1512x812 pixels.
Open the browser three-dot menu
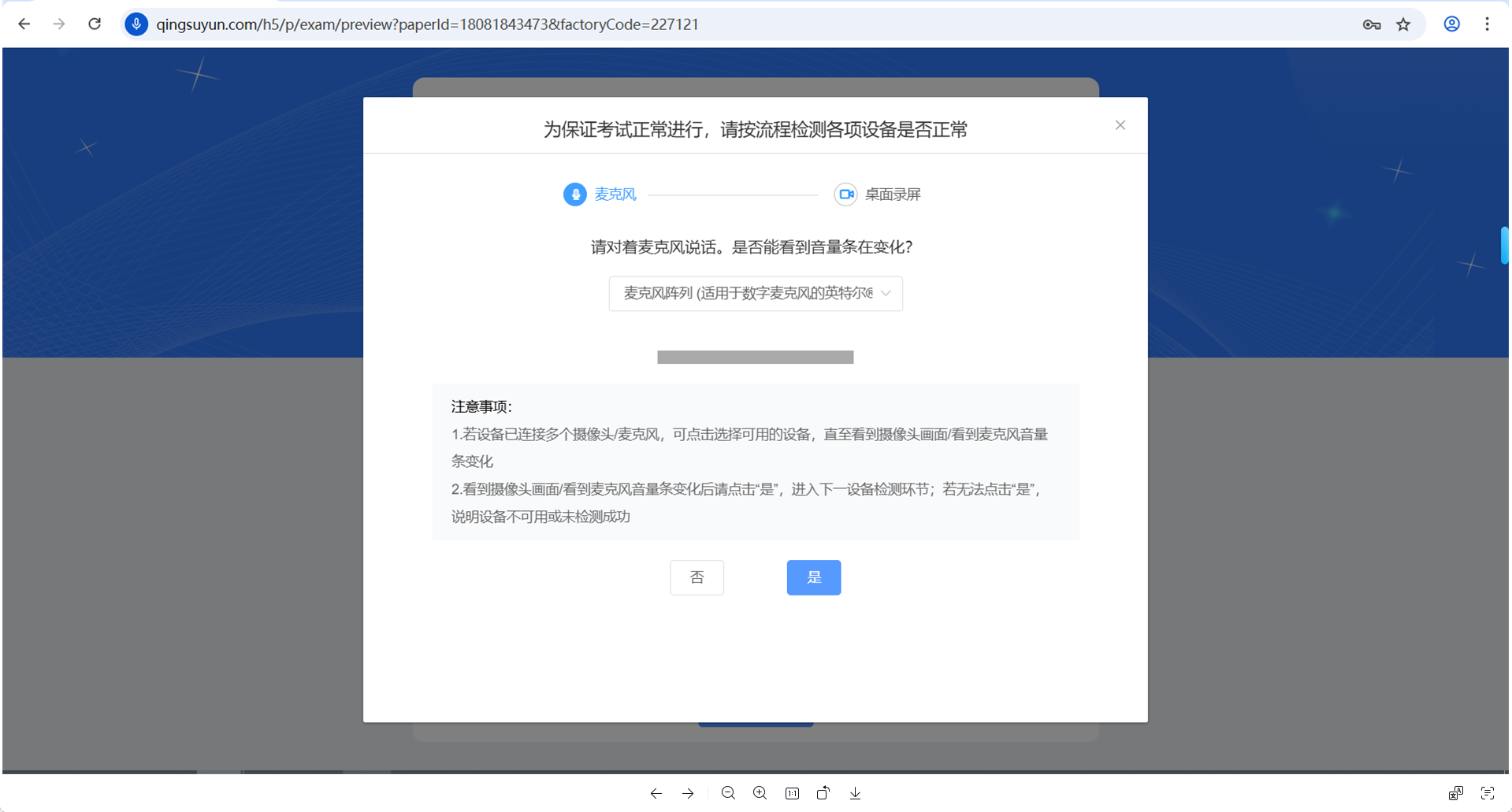click(x=1487, y=24)
